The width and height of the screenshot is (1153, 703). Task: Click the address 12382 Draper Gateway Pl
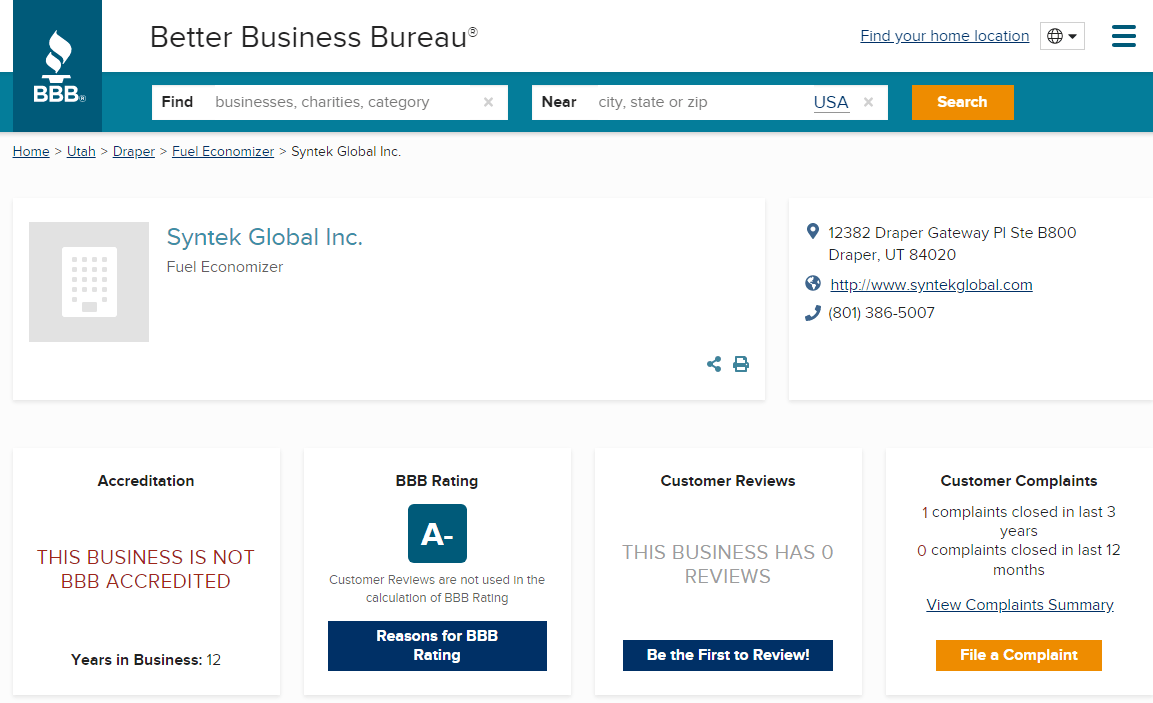pyautogui.click(x=952, y=243)
